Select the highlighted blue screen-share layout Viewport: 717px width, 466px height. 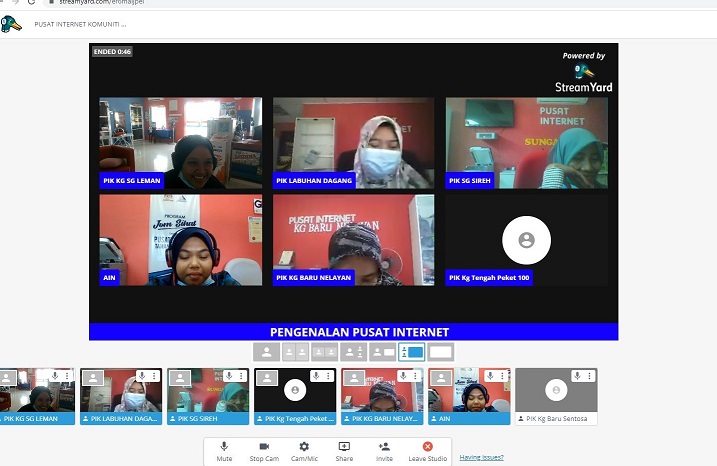411,352
